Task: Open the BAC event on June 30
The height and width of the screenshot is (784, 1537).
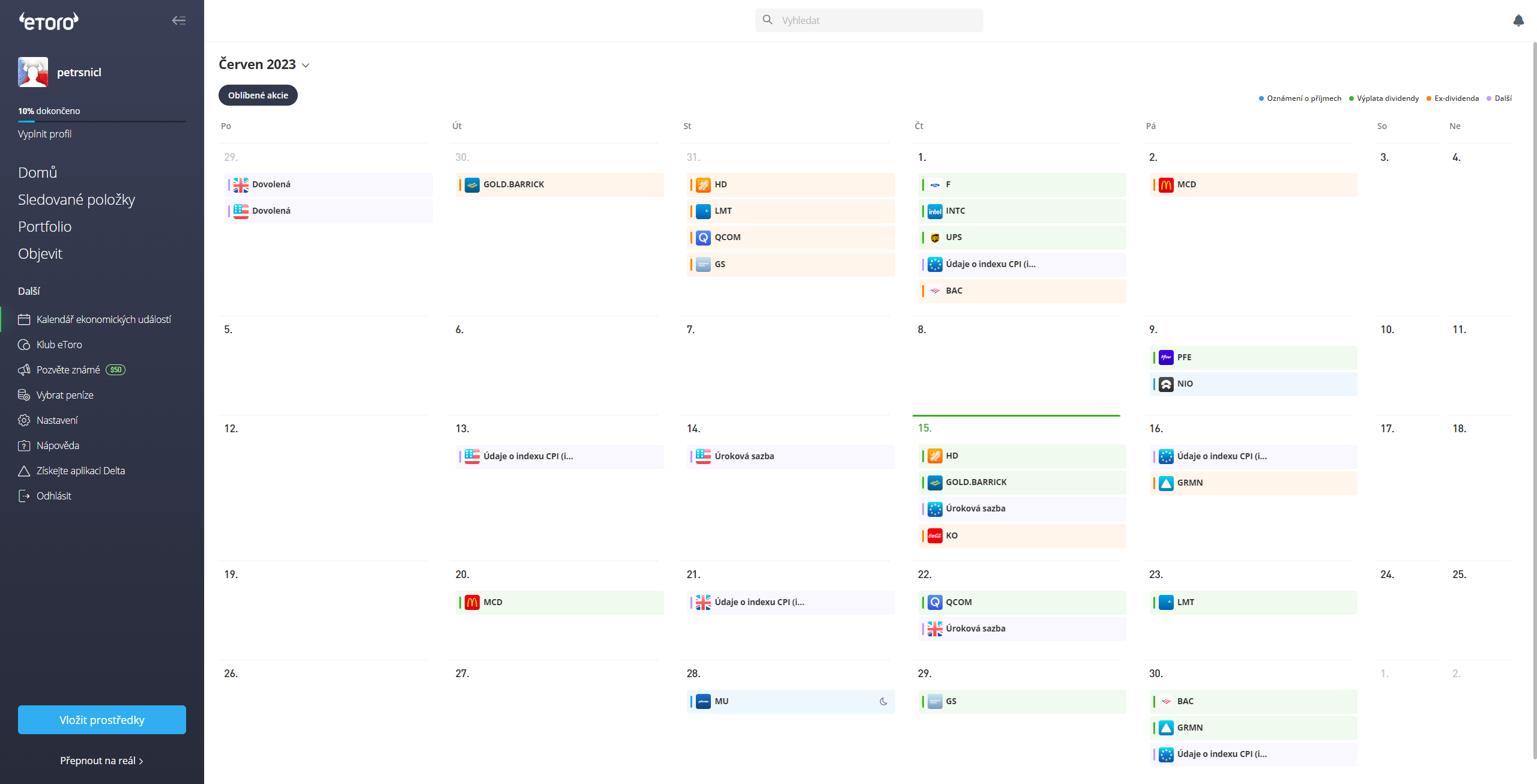Action: coord(1254,702)
